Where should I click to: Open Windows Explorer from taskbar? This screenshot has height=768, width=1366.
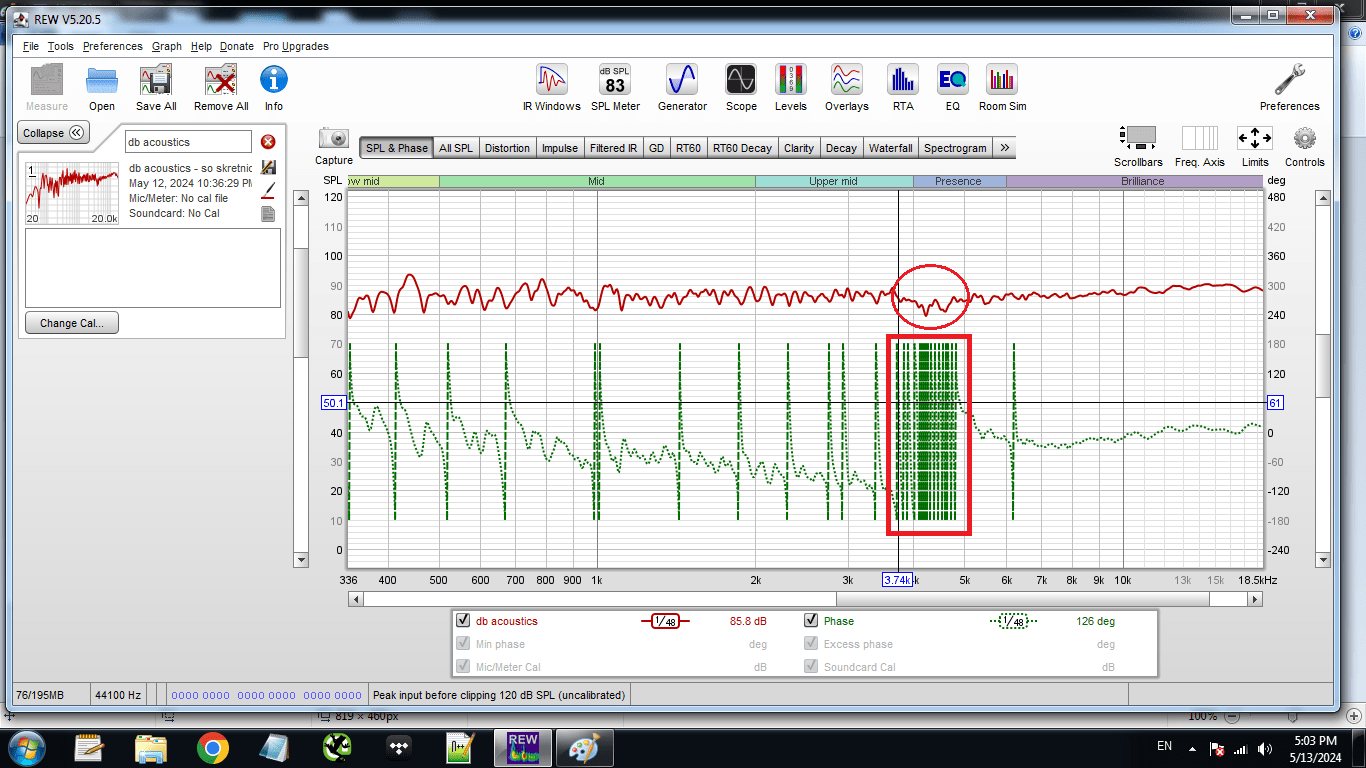(151, 747)
